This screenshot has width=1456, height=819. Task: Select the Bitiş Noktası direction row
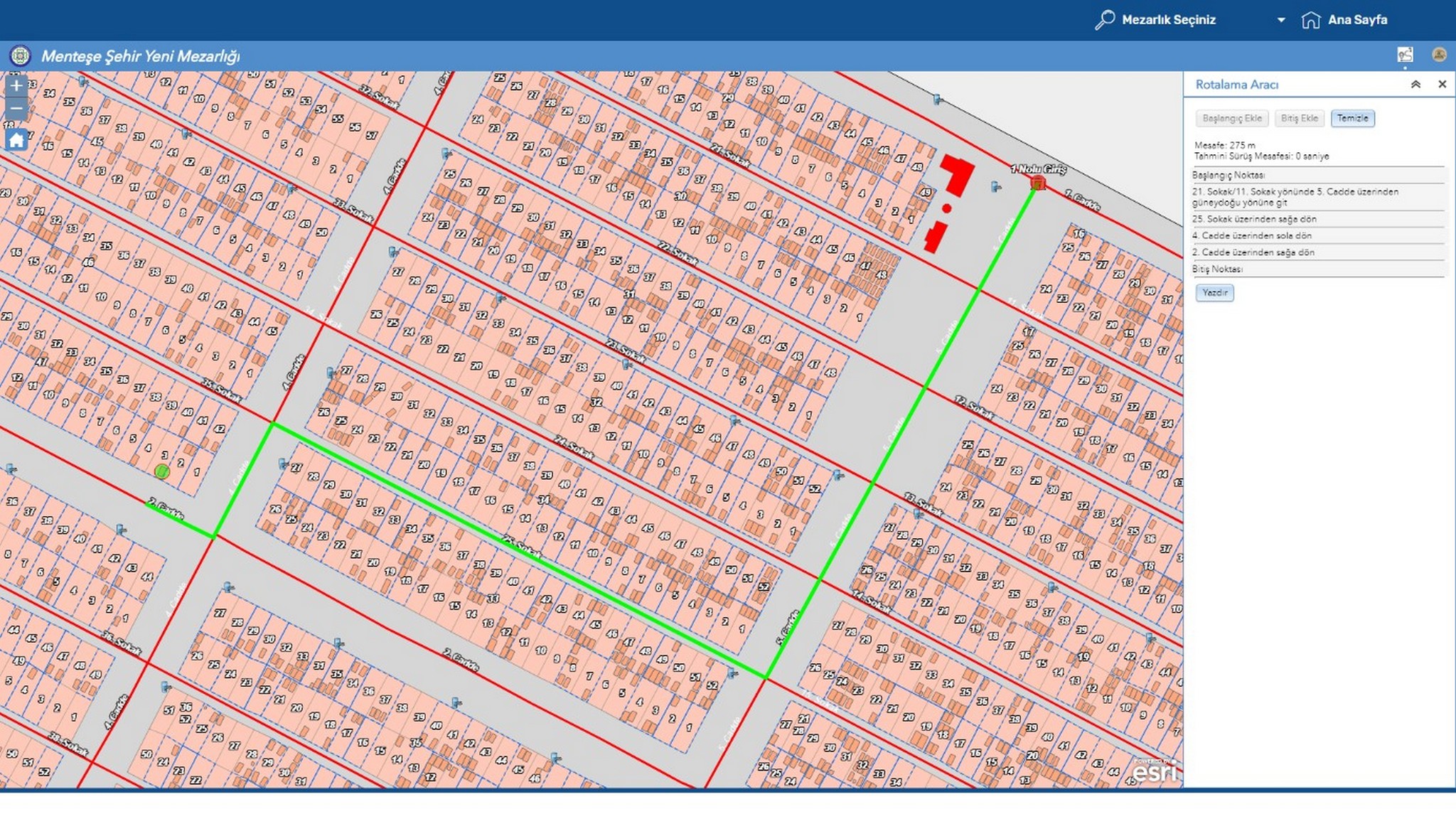pos(1319,269)
